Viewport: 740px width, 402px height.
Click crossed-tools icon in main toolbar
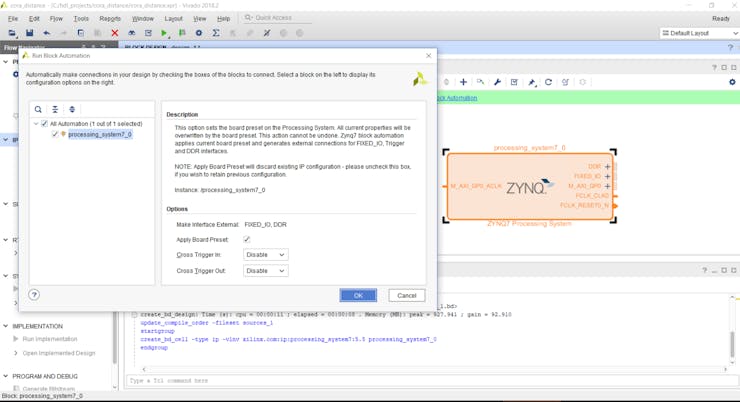click(267, 33)
